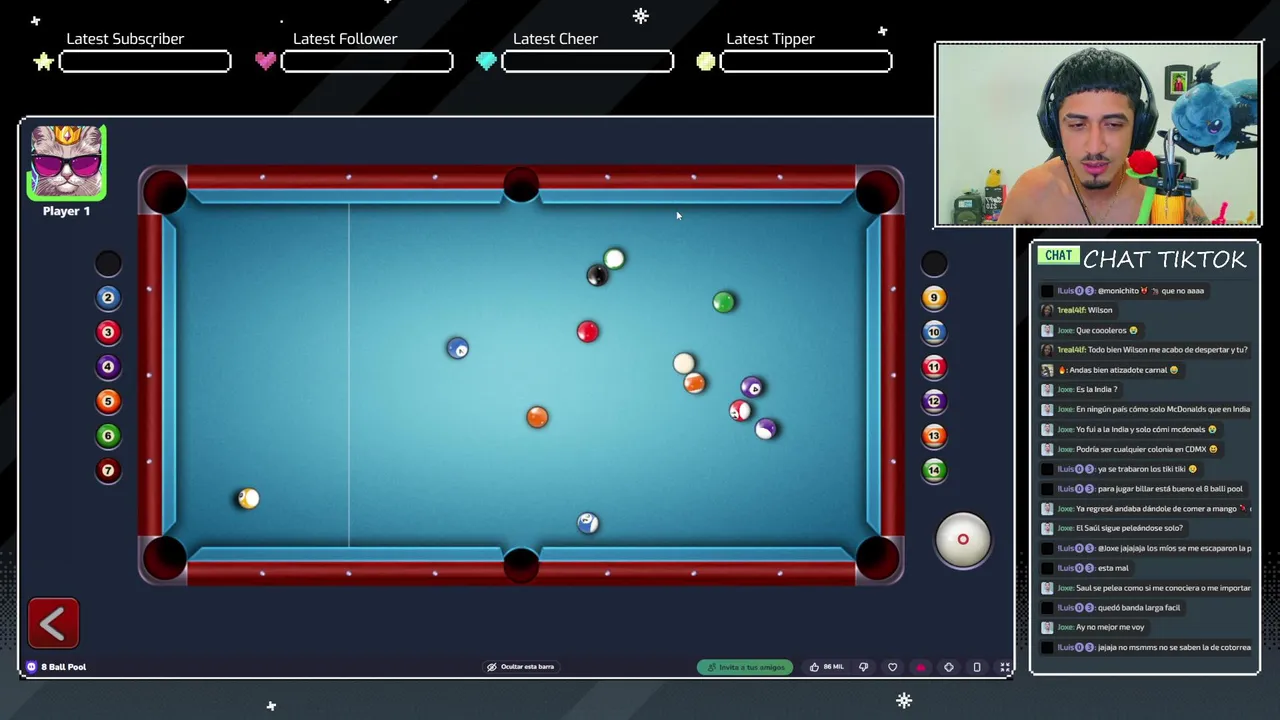Click ball 10 in the stripes rack
The height and width of the screenshot is (720, 1280).
pyautogui.click(x=934, y=332)
